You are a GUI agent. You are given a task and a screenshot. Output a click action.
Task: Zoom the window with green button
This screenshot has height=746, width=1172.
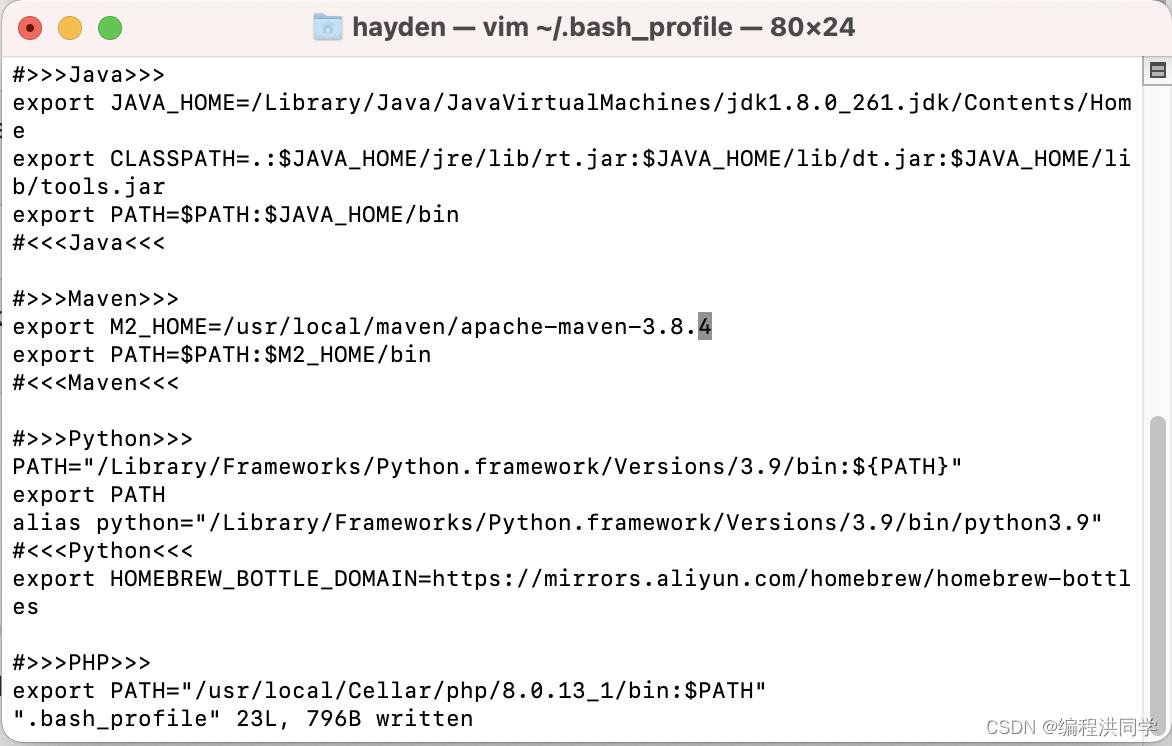[109, 28]
